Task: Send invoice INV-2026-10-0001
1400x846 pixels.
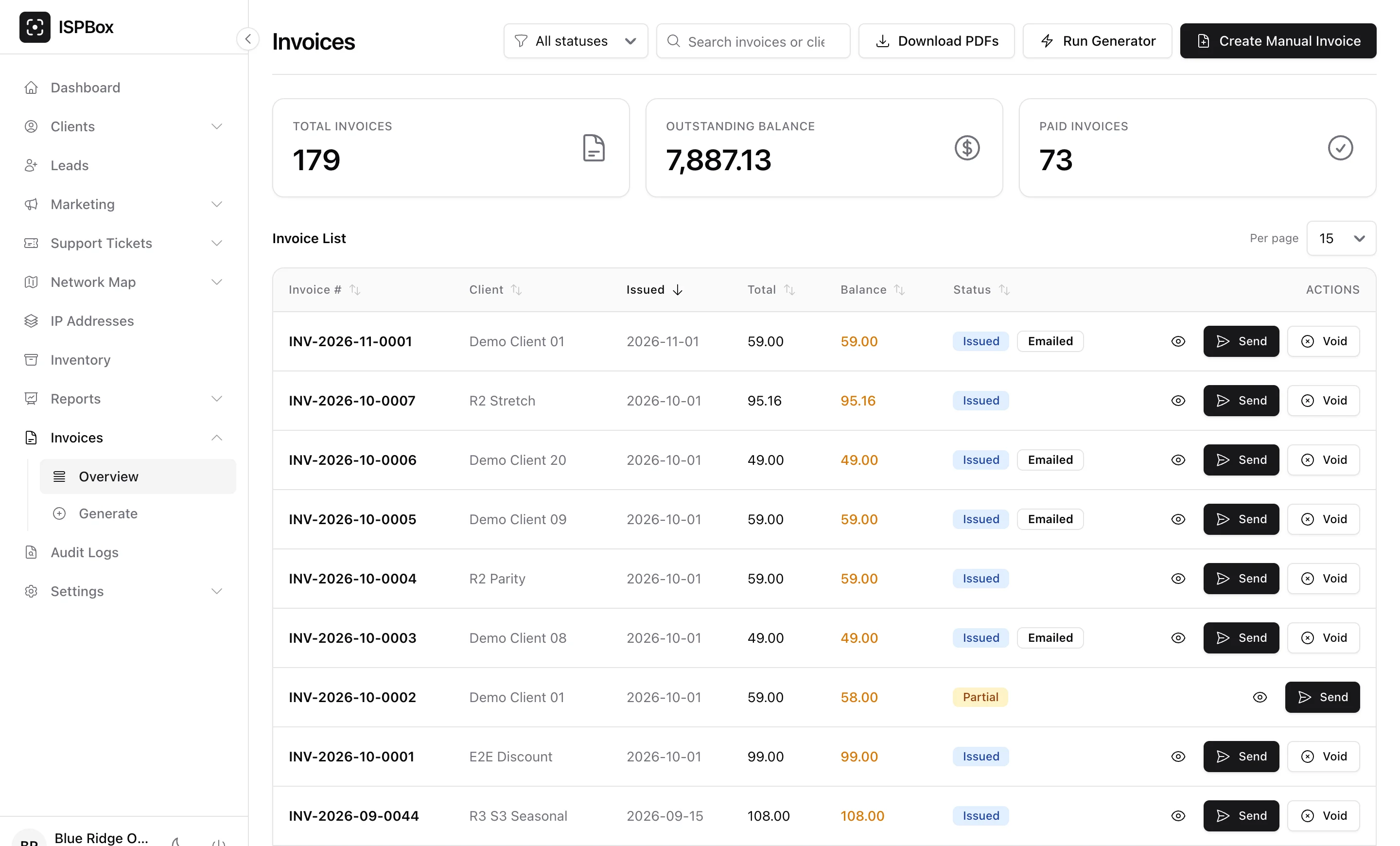Action: tap(1241, 757)
